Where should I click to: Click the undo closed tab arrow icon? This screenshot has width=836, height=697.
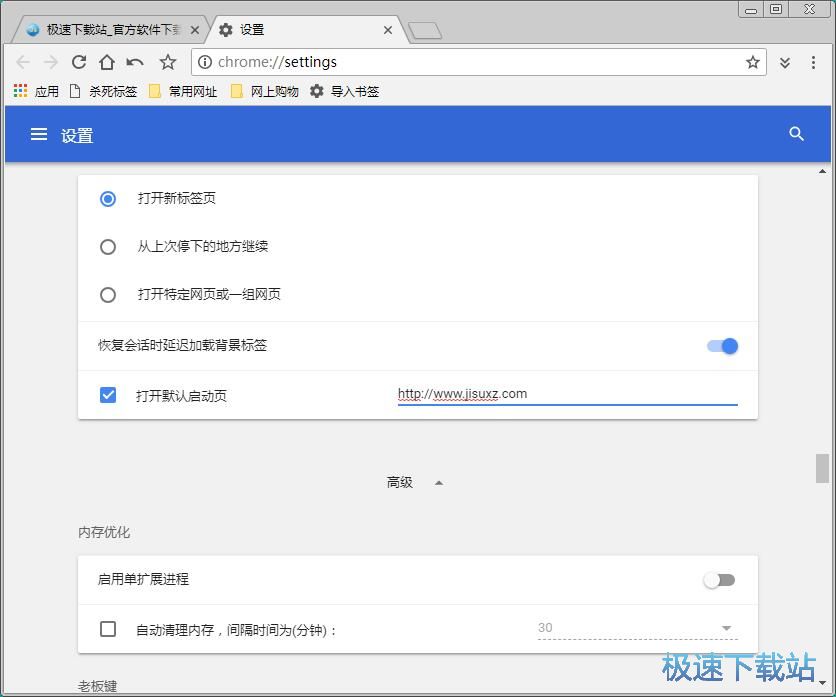coord(135,62)
